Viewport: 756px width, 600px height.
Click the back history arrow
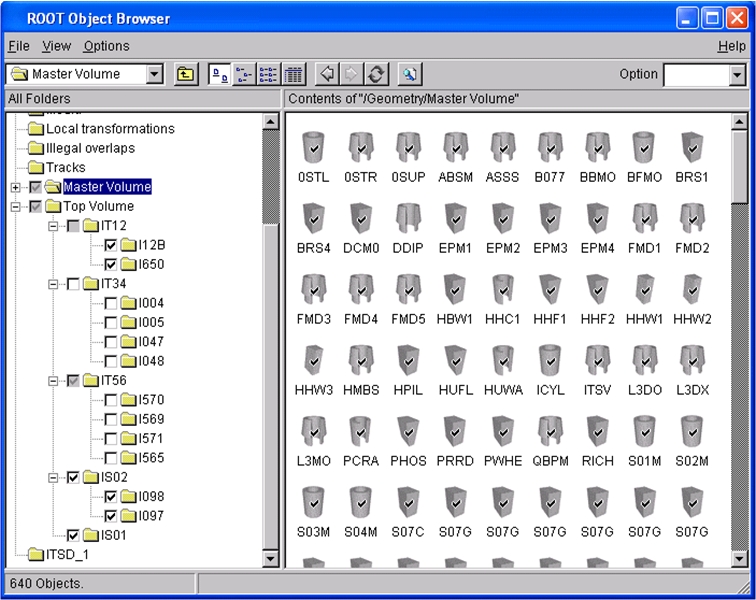pos(326,74)
